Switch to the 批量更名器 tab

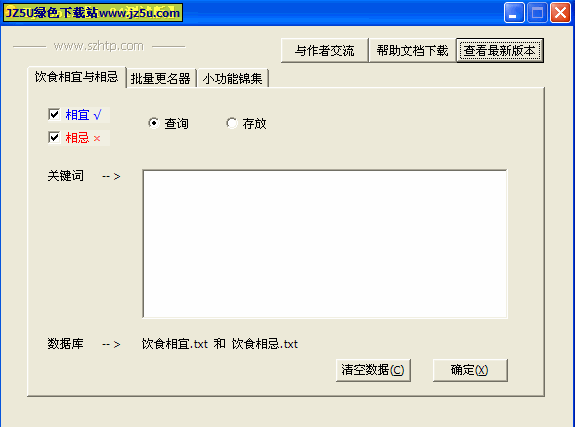pos(161,79)
